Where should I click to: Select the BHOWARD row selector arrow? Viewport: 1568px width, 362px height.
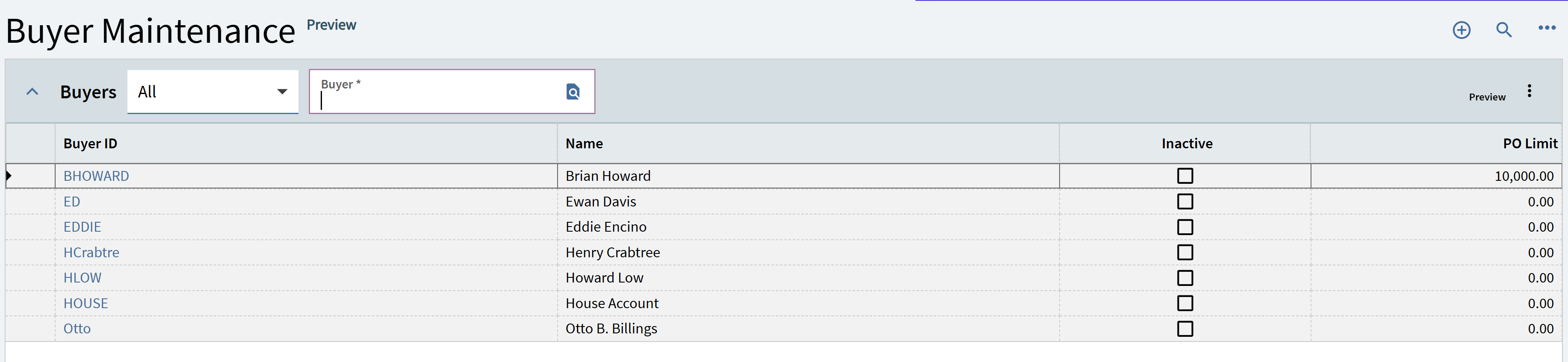(9, 176)
